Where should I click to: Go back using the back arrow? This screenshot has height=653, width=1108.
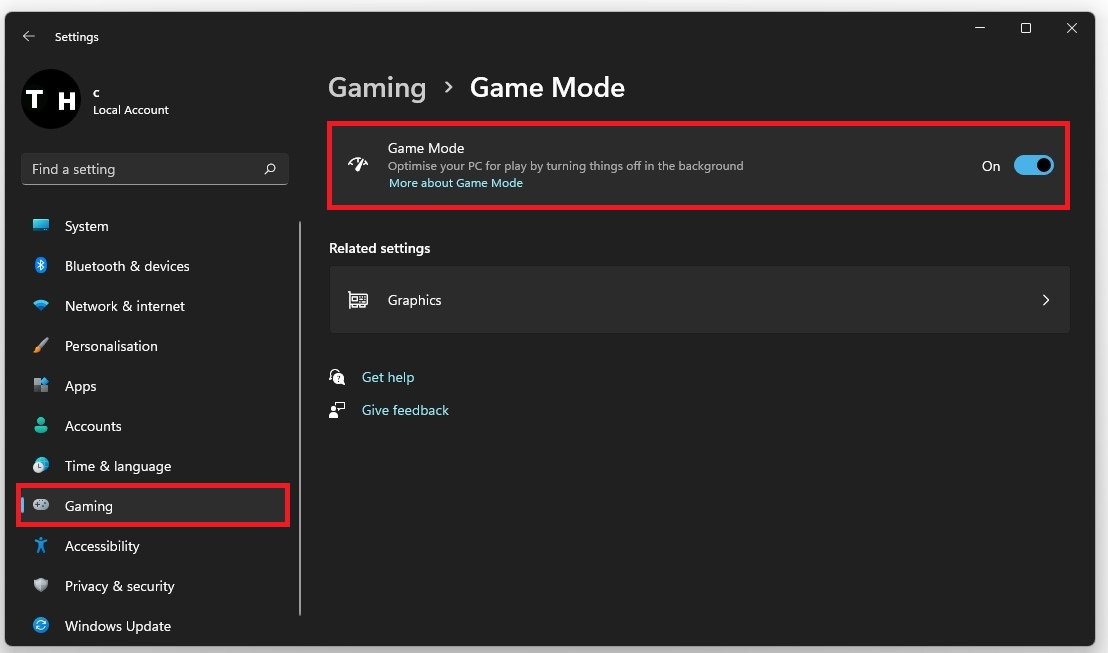pos(29,36)
